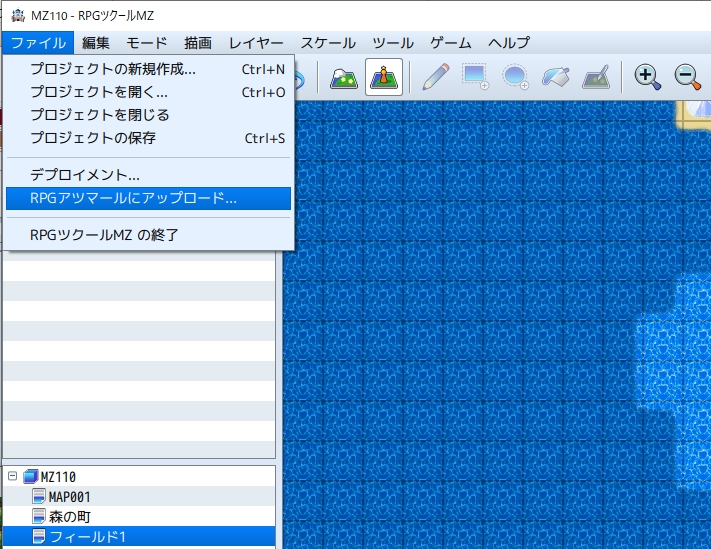Select the フィールド1 map
The width and height of the screenshot is (711, 549).
pos(139,537)
